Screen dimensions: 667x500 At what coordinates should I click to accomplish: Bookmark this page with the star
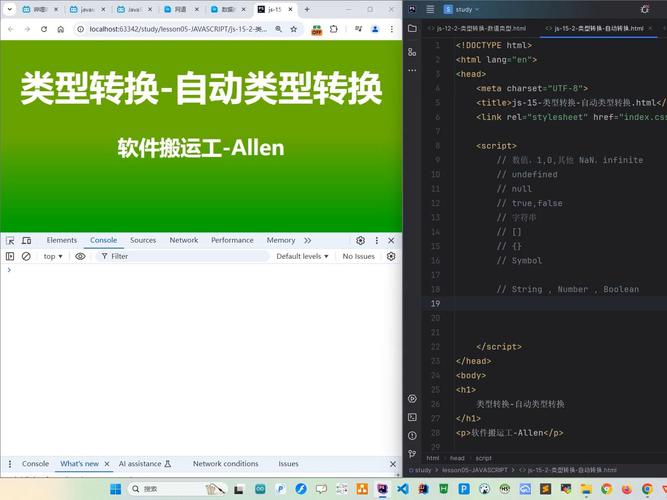tap(294, 29)
